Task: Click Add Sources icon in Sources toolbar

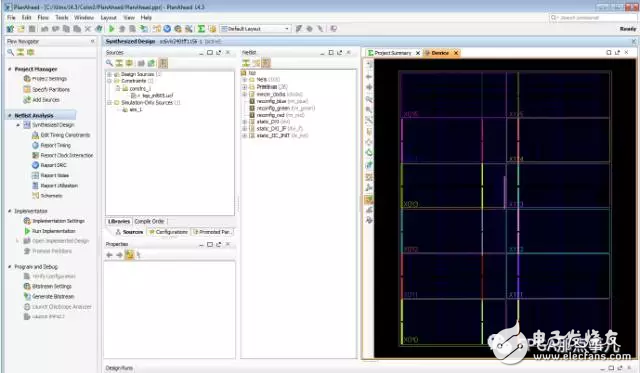Action: pos(151,63)
